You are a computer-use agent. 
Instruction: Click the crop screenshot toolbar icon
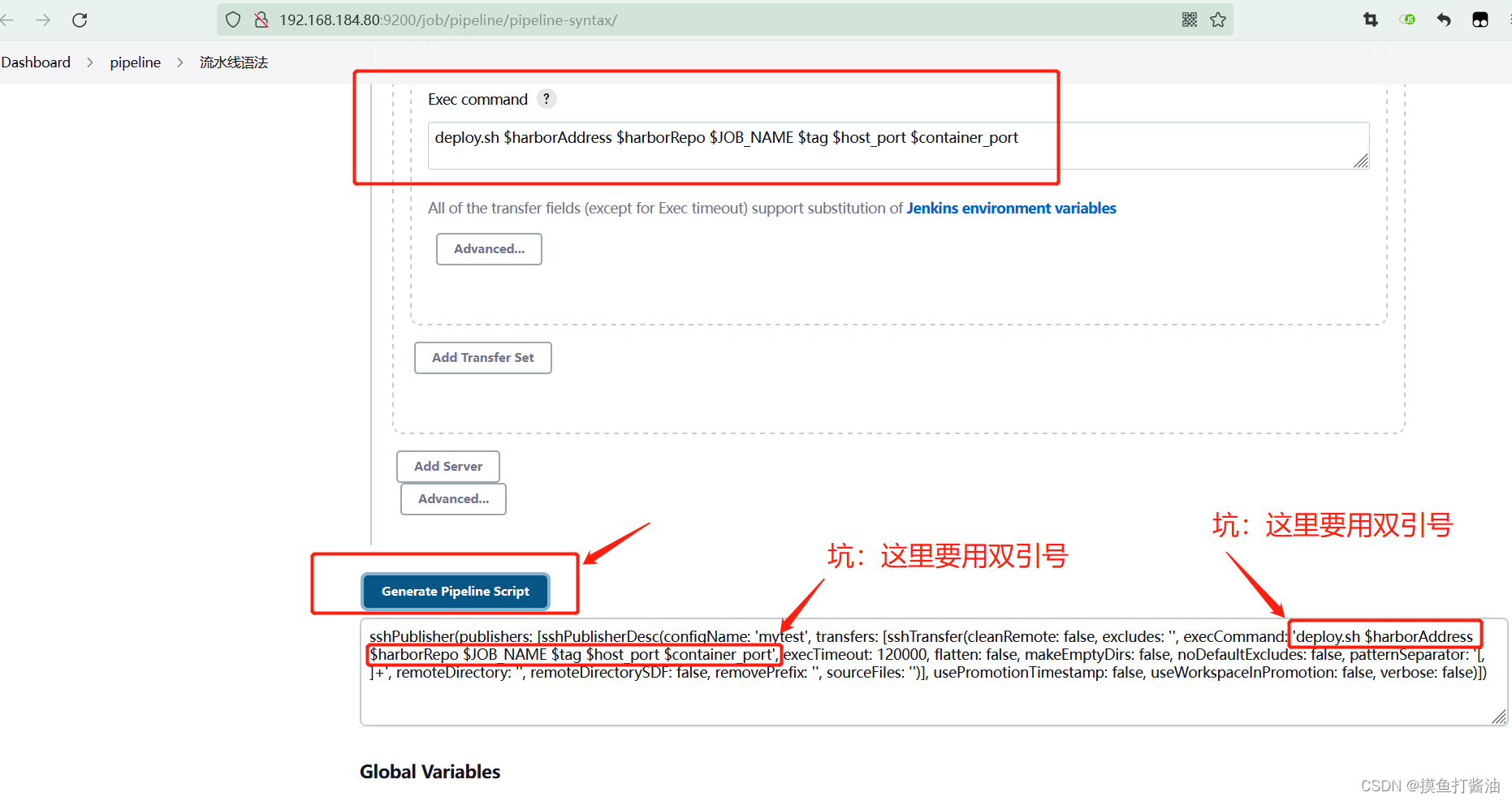(x=1371, y=20)
